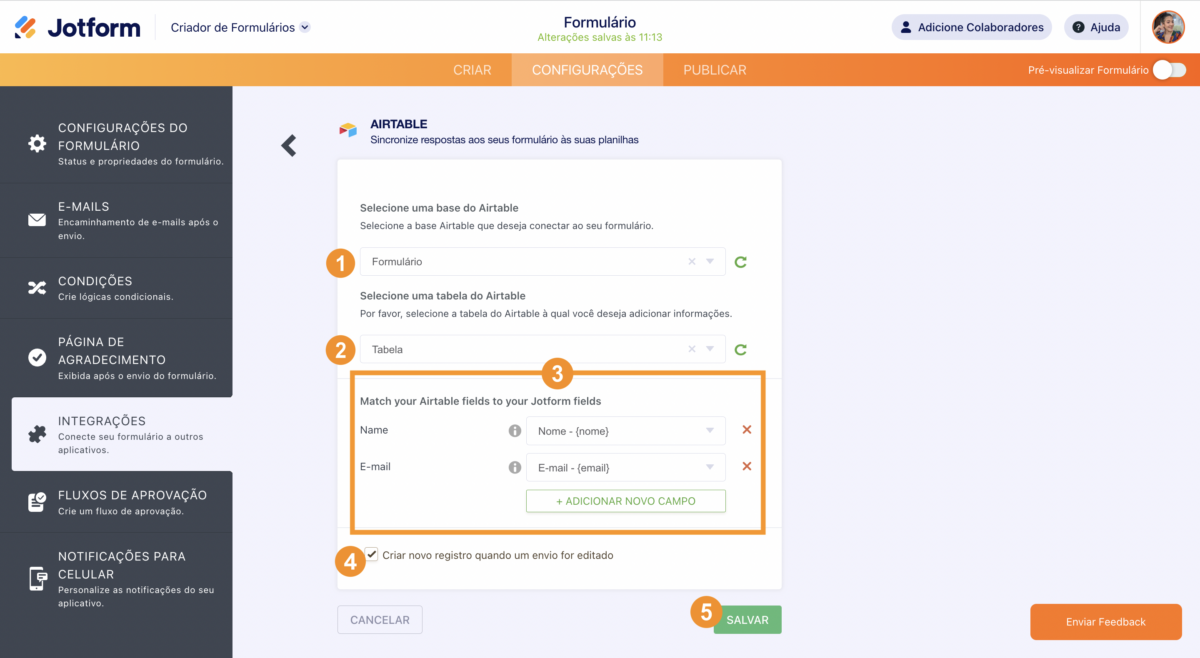Refresh the Airtable base list
This screenshot has height=658, width=1200.
pos(741,262)
